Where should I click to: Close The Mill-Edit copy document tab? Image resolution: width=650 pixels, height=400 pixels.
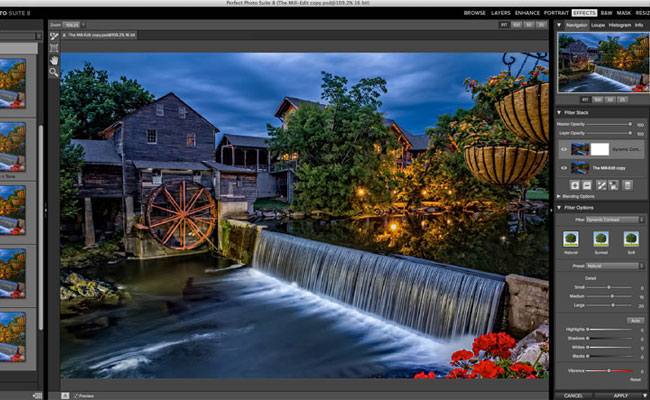(x=64, y=35)
